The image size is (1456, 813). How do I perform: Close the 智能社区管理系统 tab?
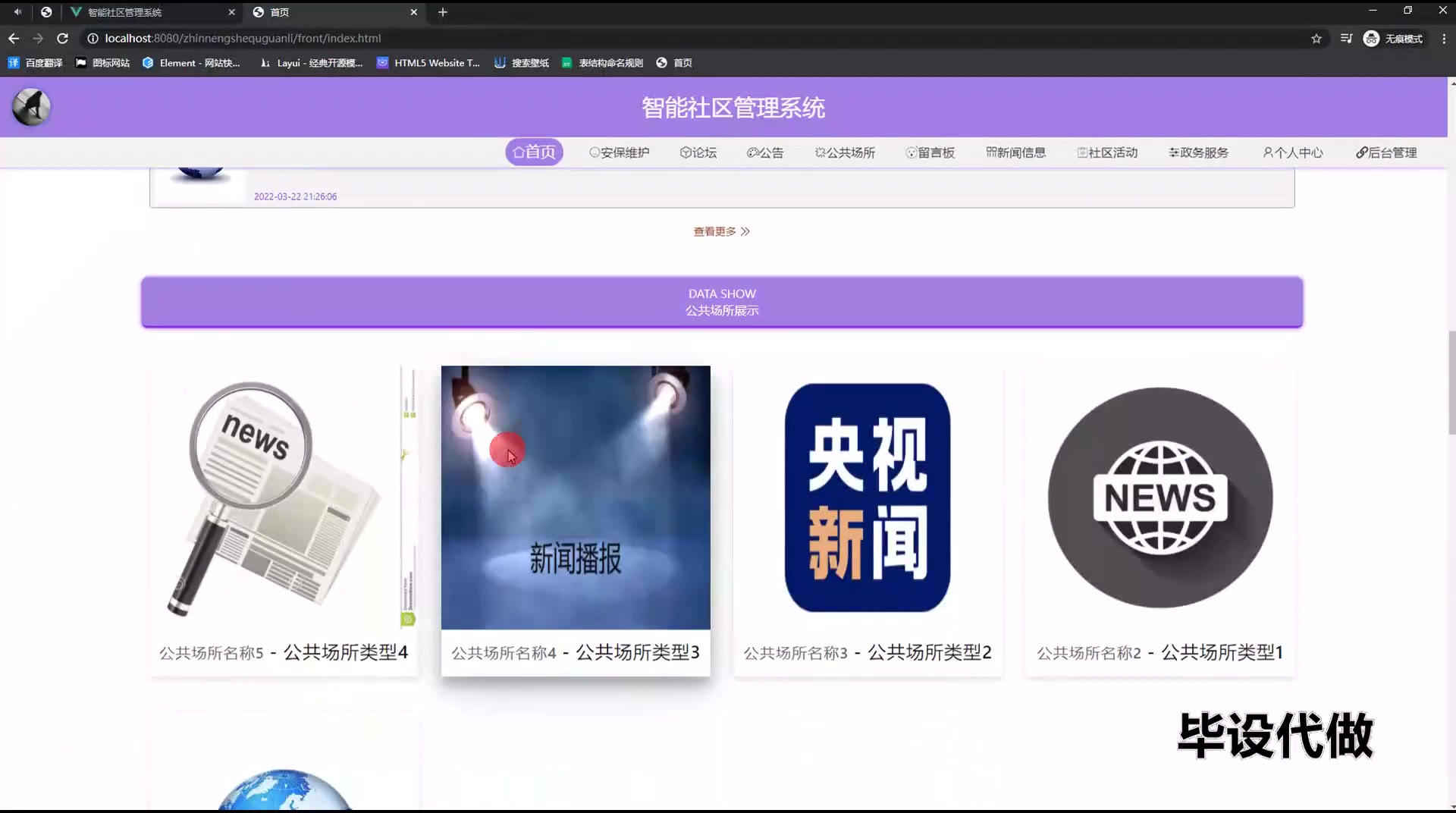pos(231,12)
